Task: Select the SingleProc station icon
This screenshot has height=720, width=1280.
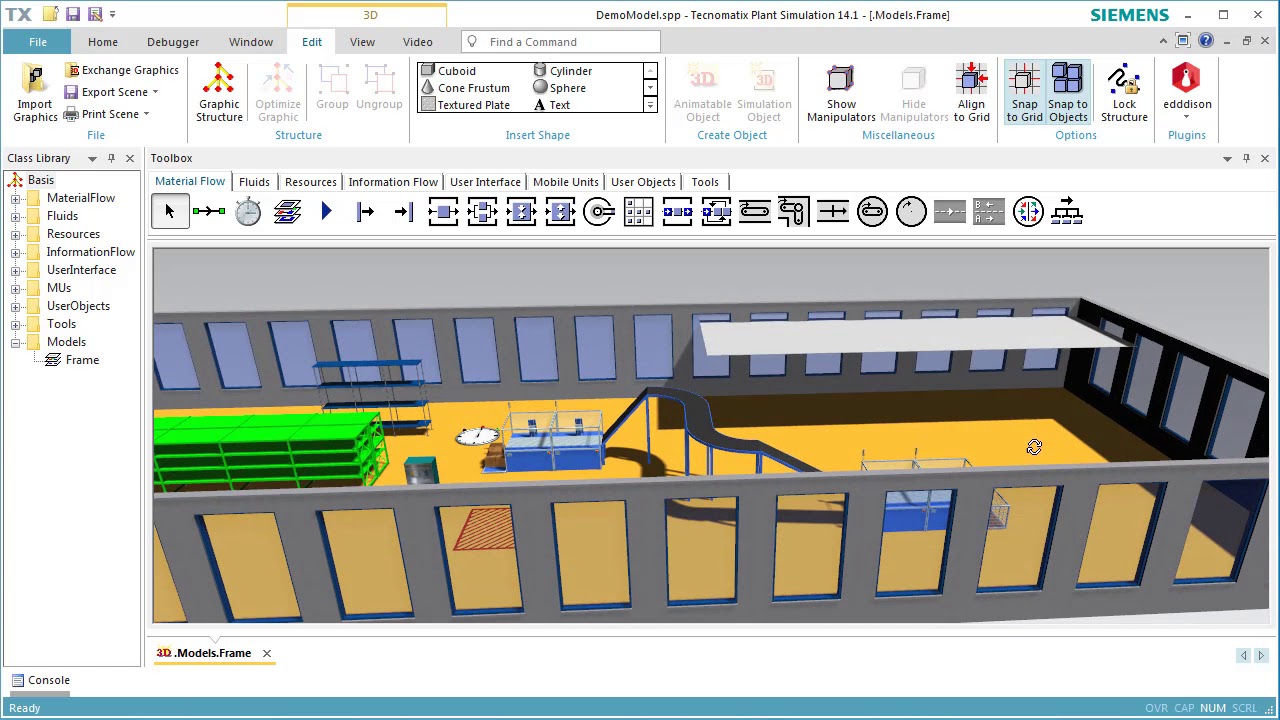Action: pos(443,211)
